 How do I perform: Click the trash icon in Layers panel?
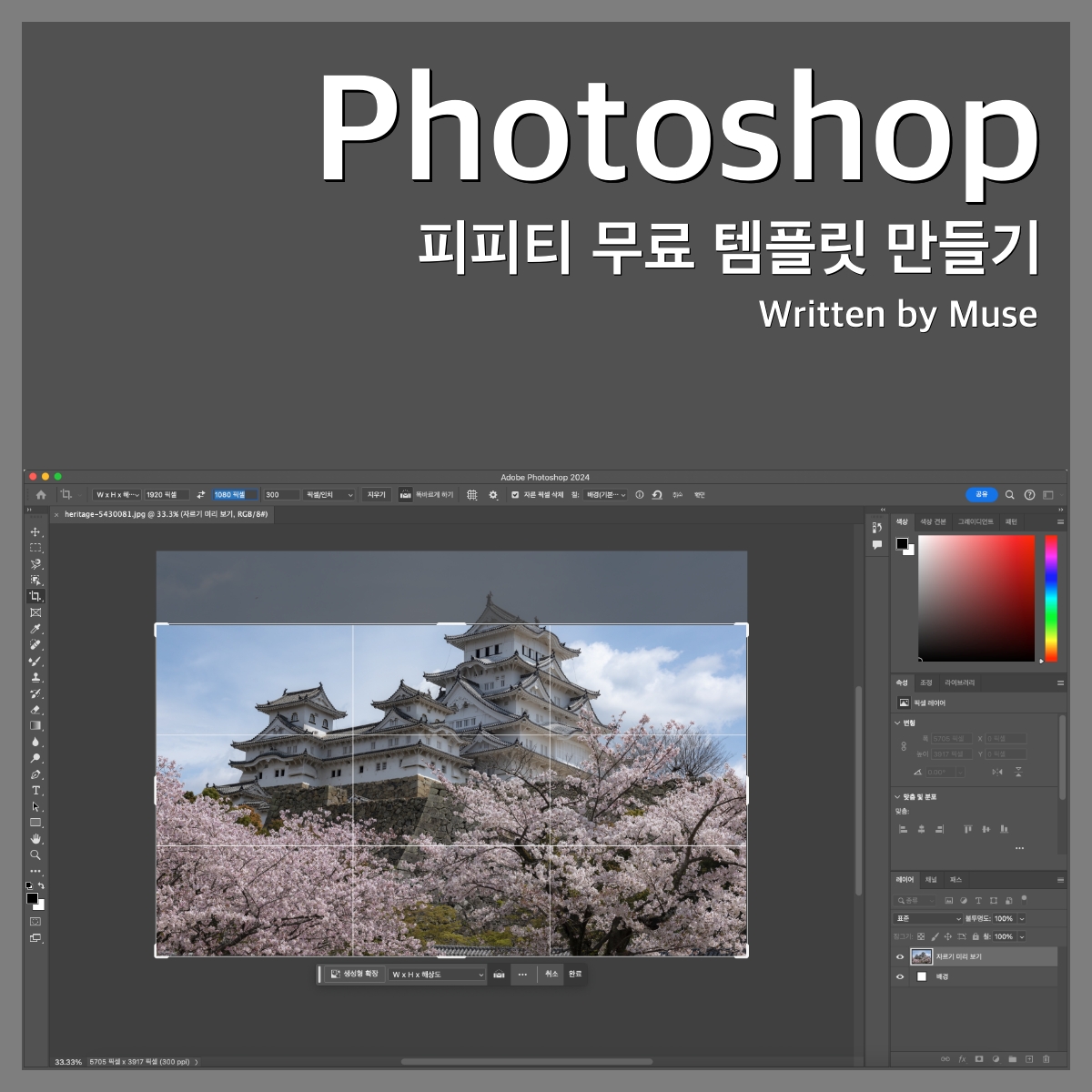1046,1059
